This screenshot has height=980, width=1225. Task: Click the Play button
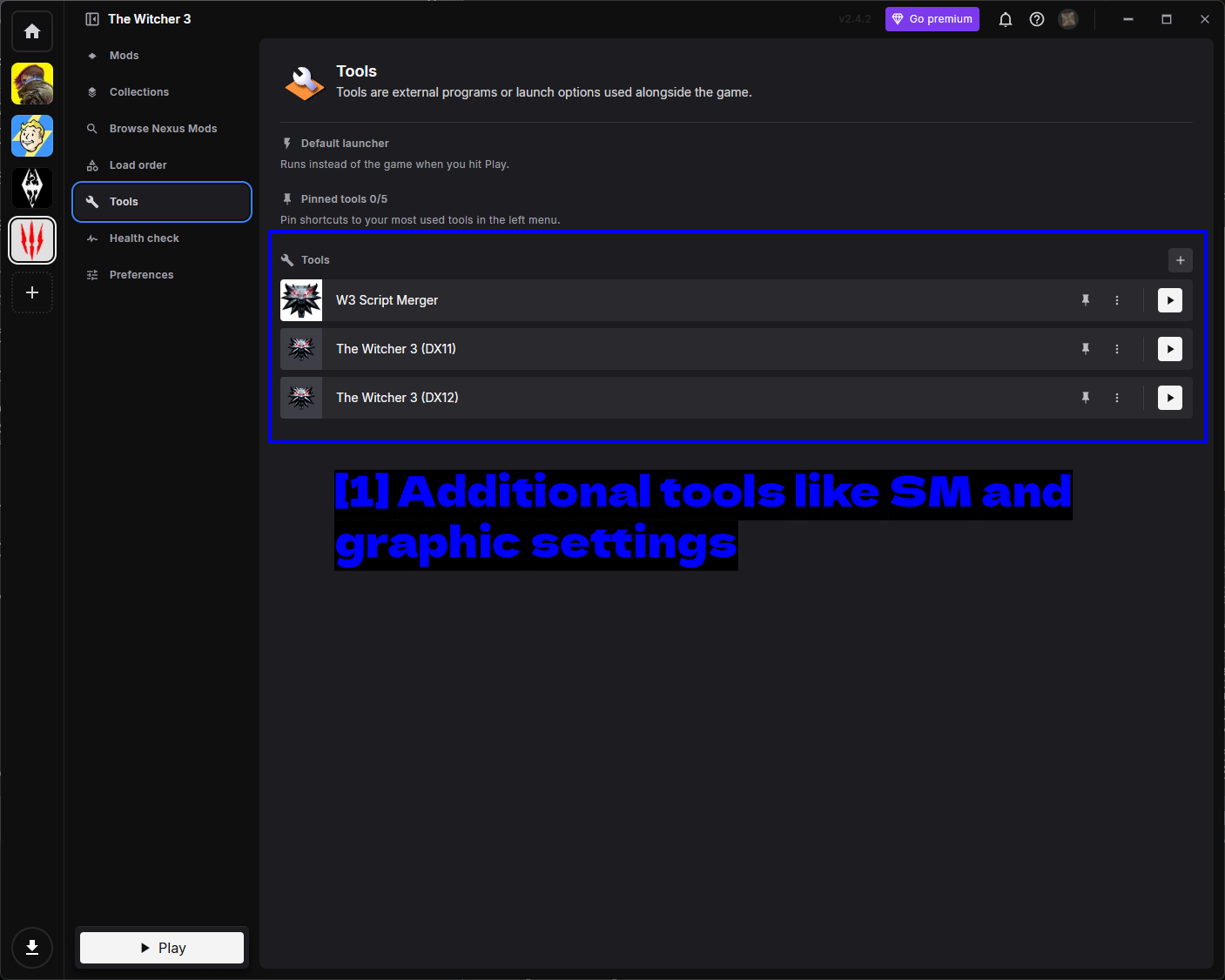pos(162,948)
